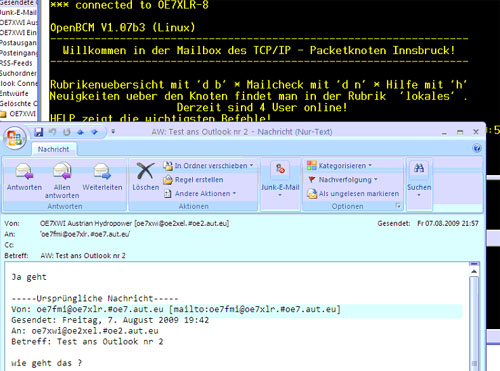Click the 'Ja geht' reply text

(x=29, y=277)
